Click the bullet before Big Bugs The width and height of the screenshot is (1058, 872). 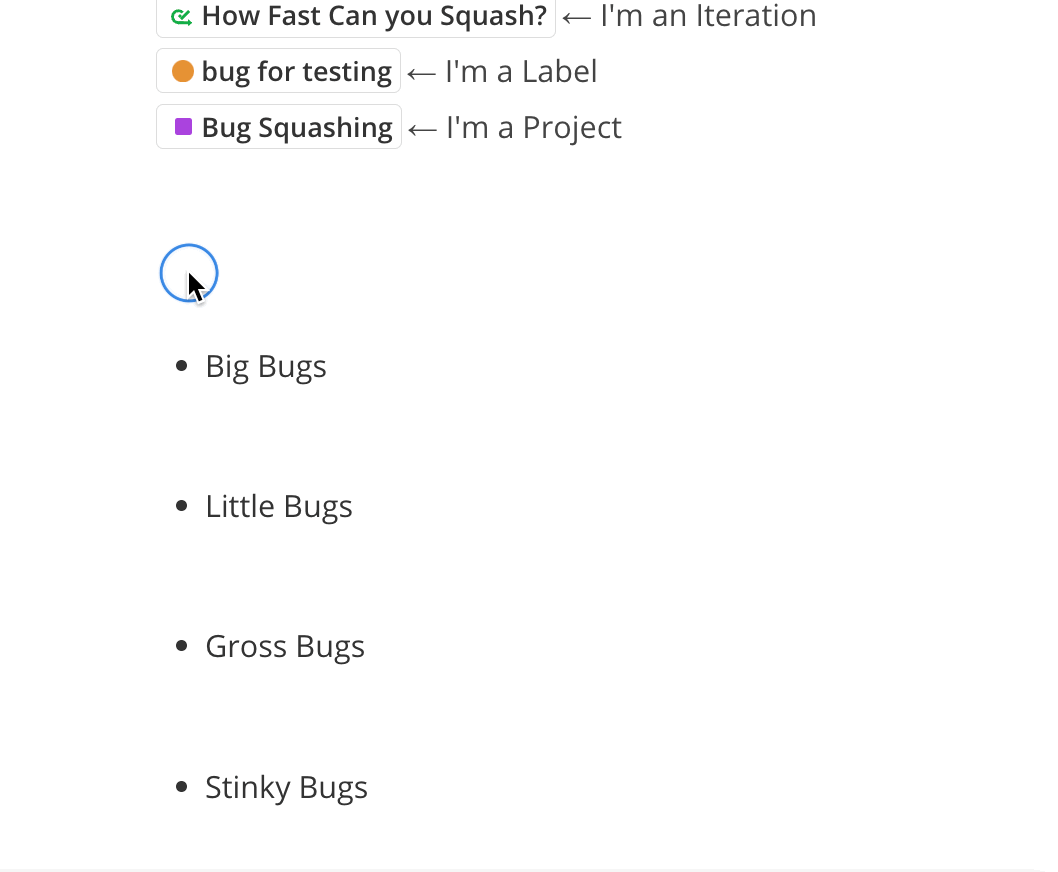pos(181,366)
